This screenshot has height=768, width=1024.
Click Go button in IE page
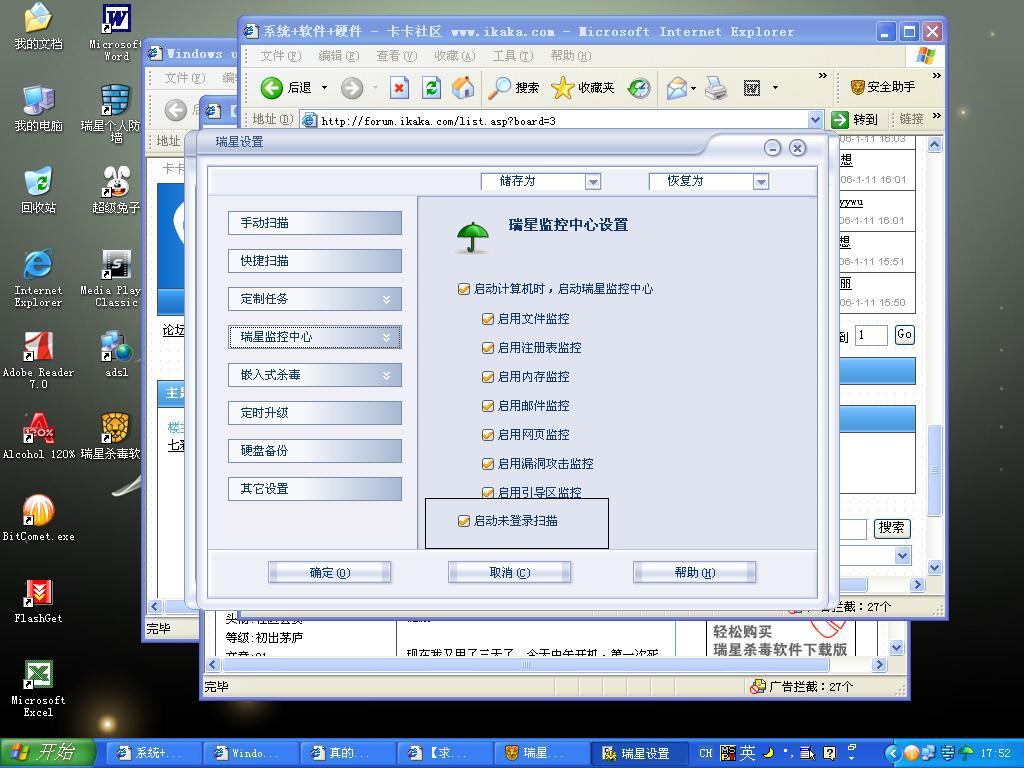(x=904, y=335)
